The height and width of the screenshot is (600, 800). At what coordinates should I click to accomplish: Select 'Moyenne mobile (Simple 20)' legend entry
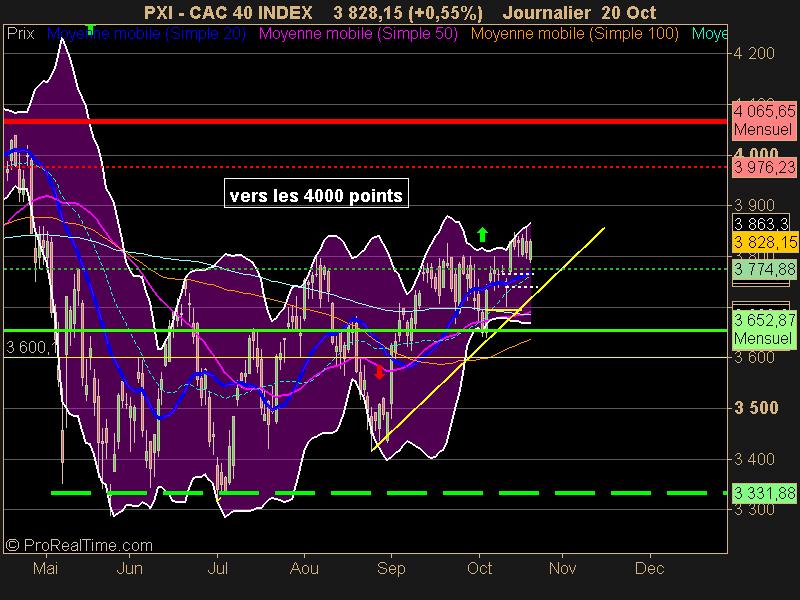pos(146,34)
